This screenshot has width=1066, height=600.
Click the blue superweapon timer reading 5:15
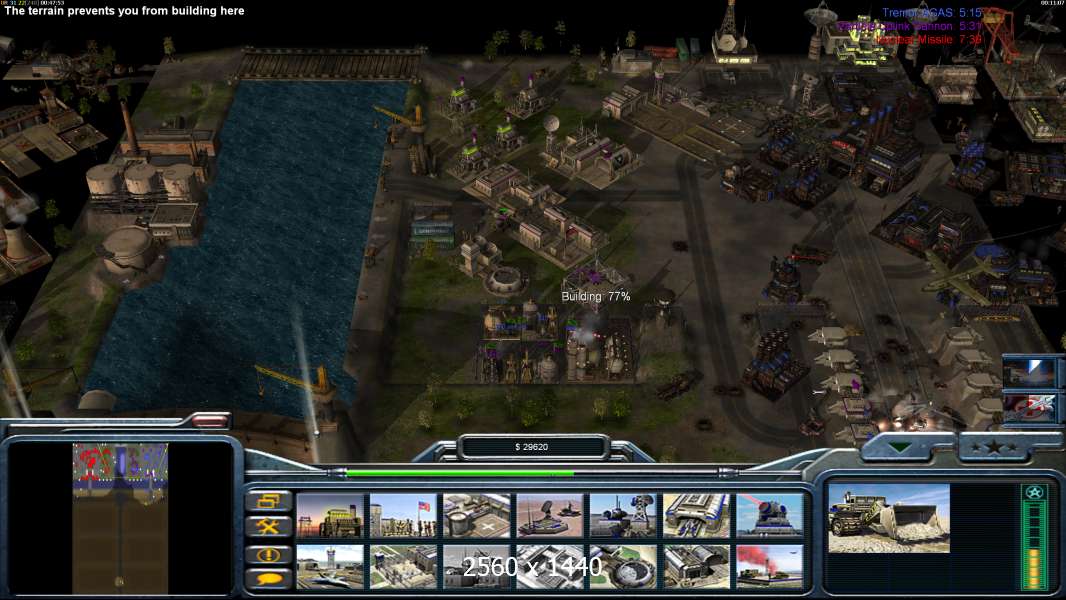932,12
